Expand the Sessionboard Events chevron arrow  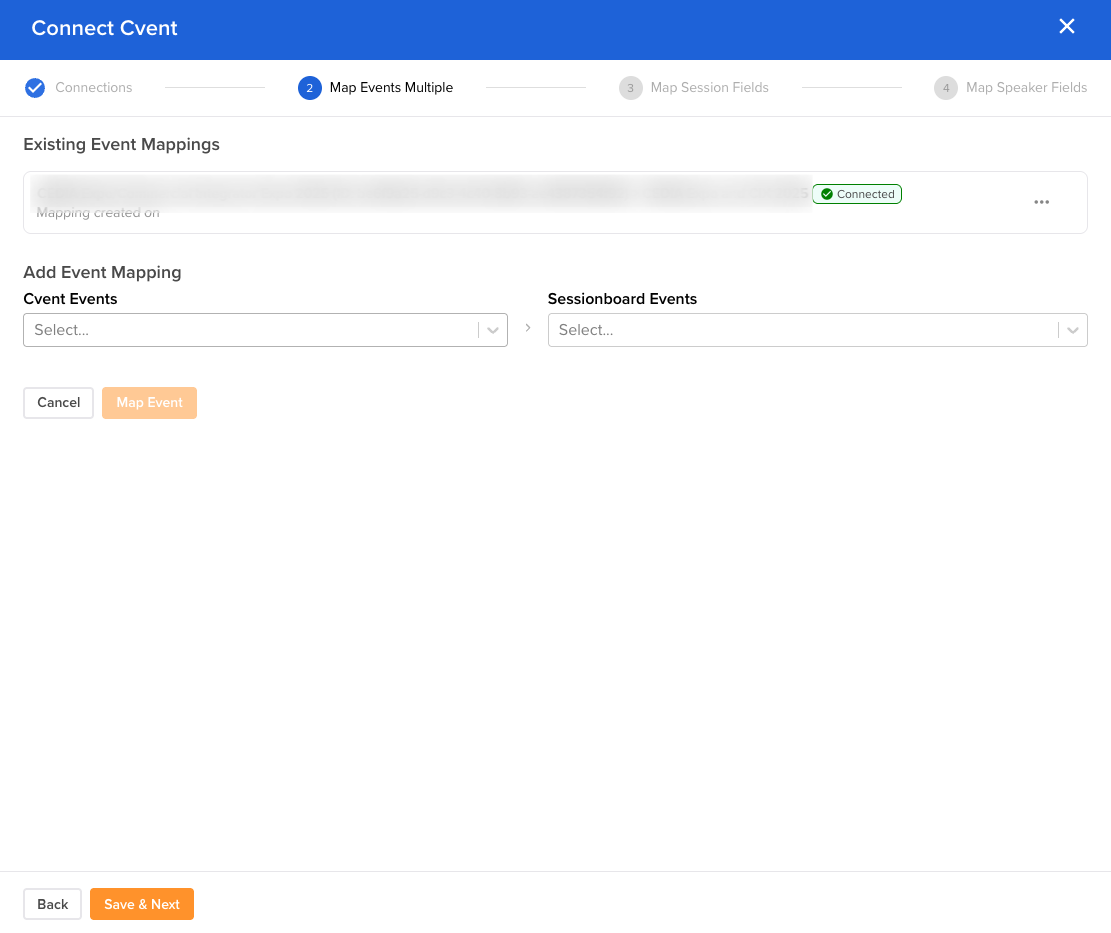1073,329
